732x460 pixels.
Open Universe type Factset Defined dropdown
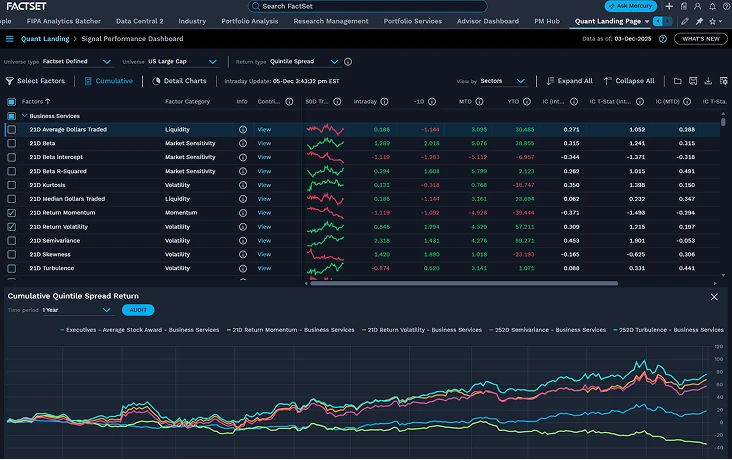pos(77,62)
